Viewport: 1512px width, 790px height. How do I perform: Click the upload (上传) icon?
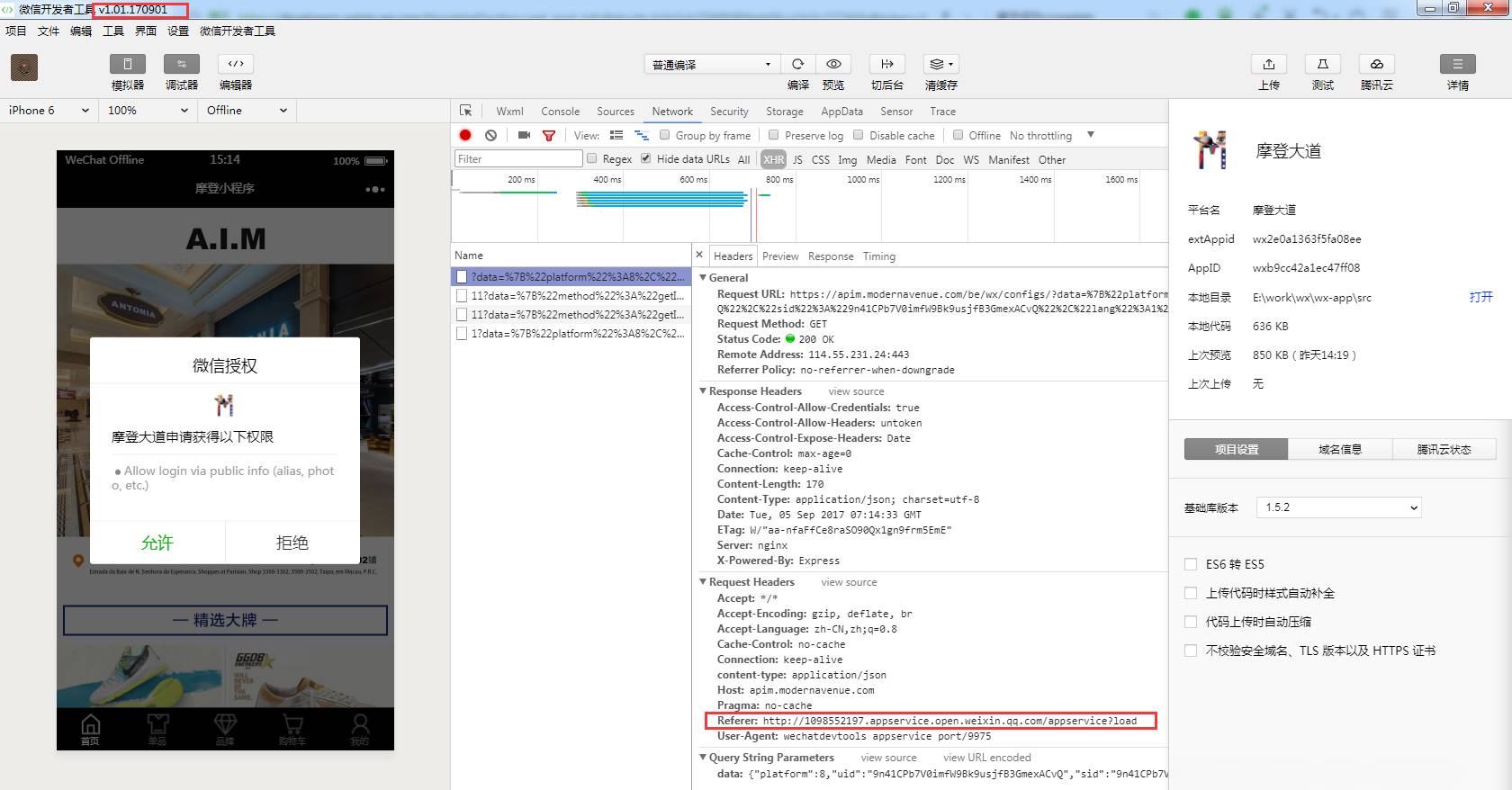point(1268,64)
